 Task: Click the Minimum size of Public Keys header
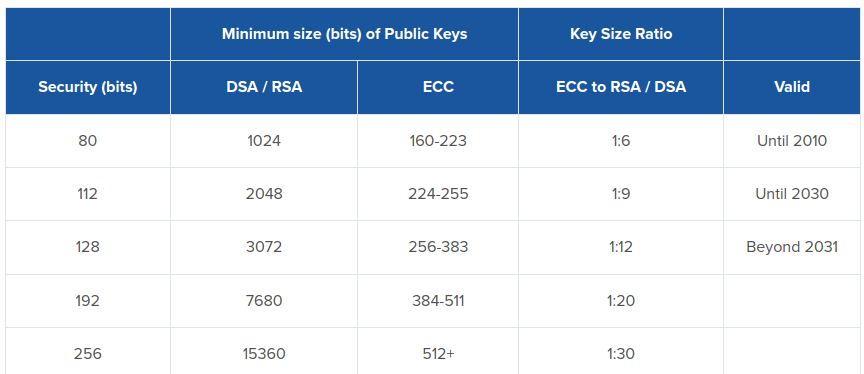coord(344,34)
